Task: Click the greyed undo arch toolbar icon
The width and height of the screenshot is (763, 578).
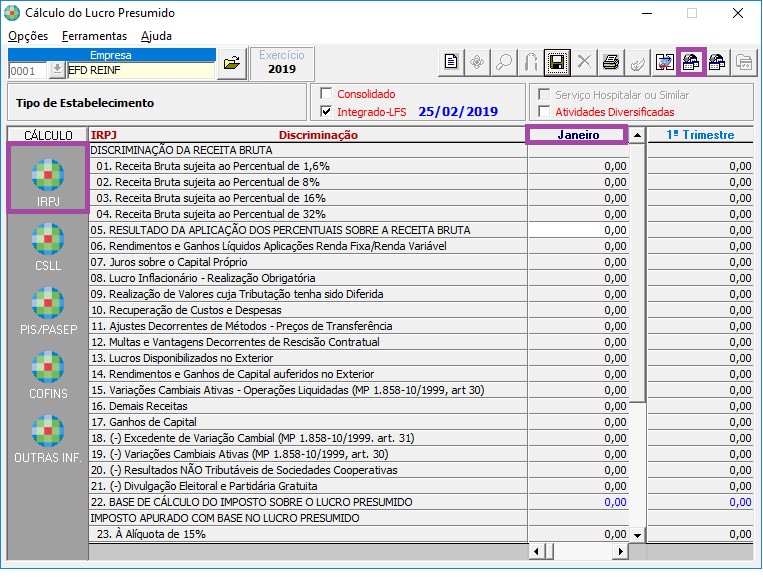Action: tap(530, 62)
